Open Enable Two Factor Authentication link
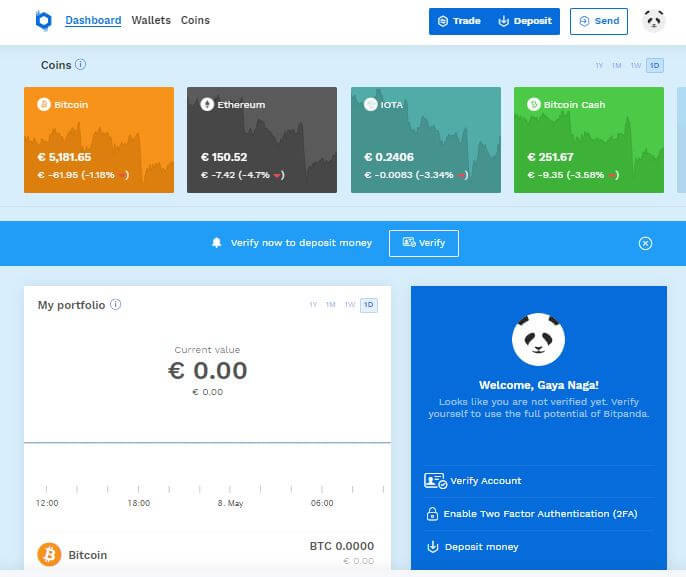The image size is (686, 577). coord(540,514)
